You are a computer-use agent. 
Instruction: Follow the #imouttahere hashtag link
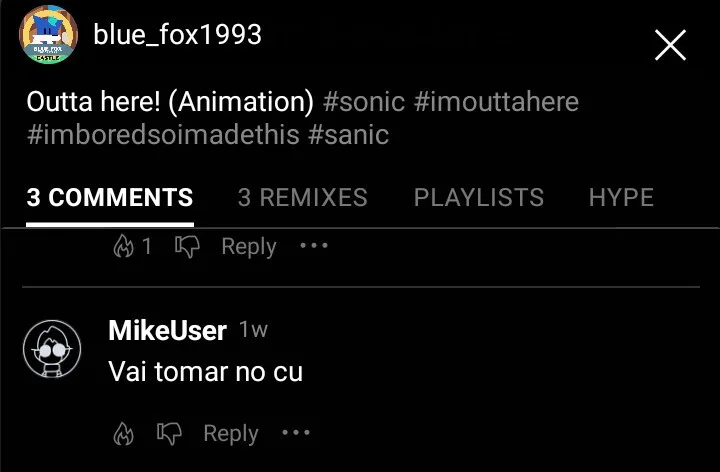[495, 102]
